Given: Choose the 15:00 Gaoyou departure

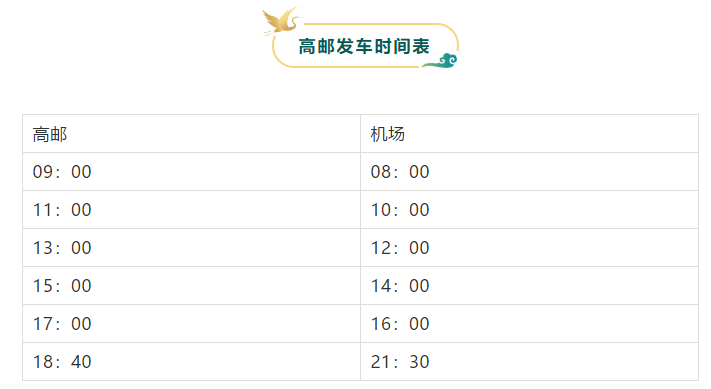Looking at the screenshot, I should tap(191, 286).
